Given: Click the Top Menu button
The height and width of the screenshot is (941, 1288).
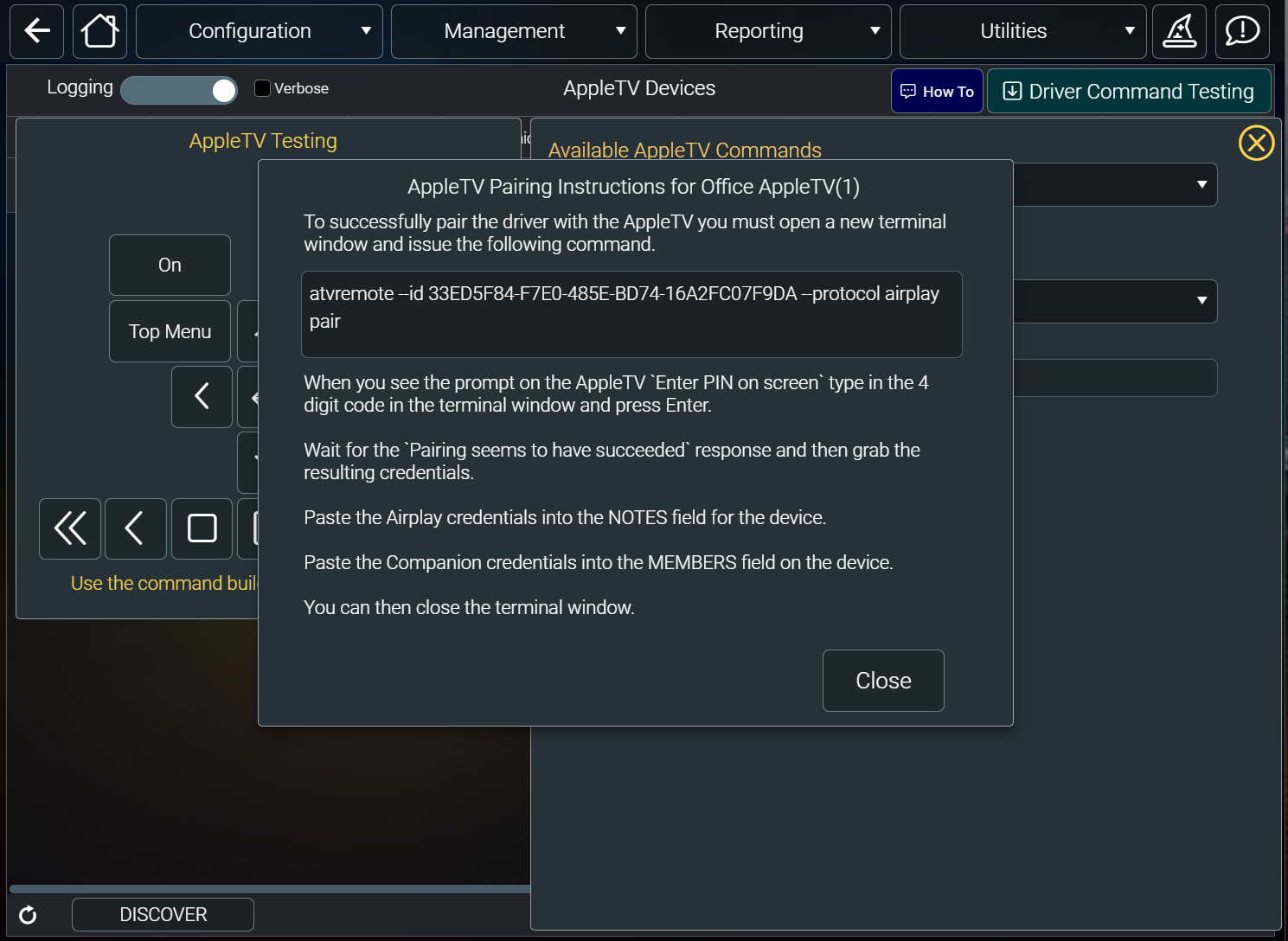Looking at the screenshot, I should (x=170, y=331).
